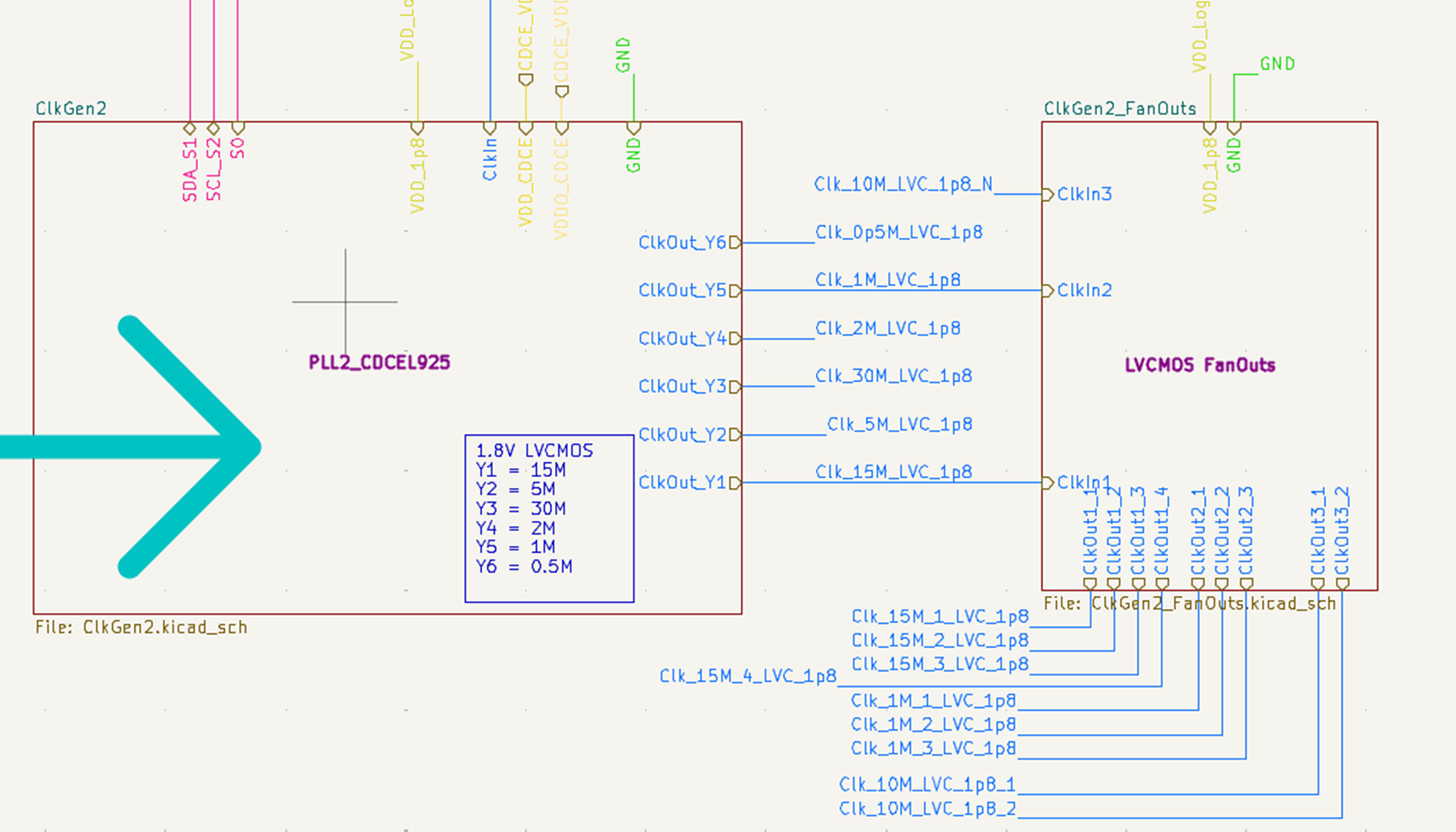
Task: Click the Clk_1M_LVC_1p8 net label
Action: 888,280
